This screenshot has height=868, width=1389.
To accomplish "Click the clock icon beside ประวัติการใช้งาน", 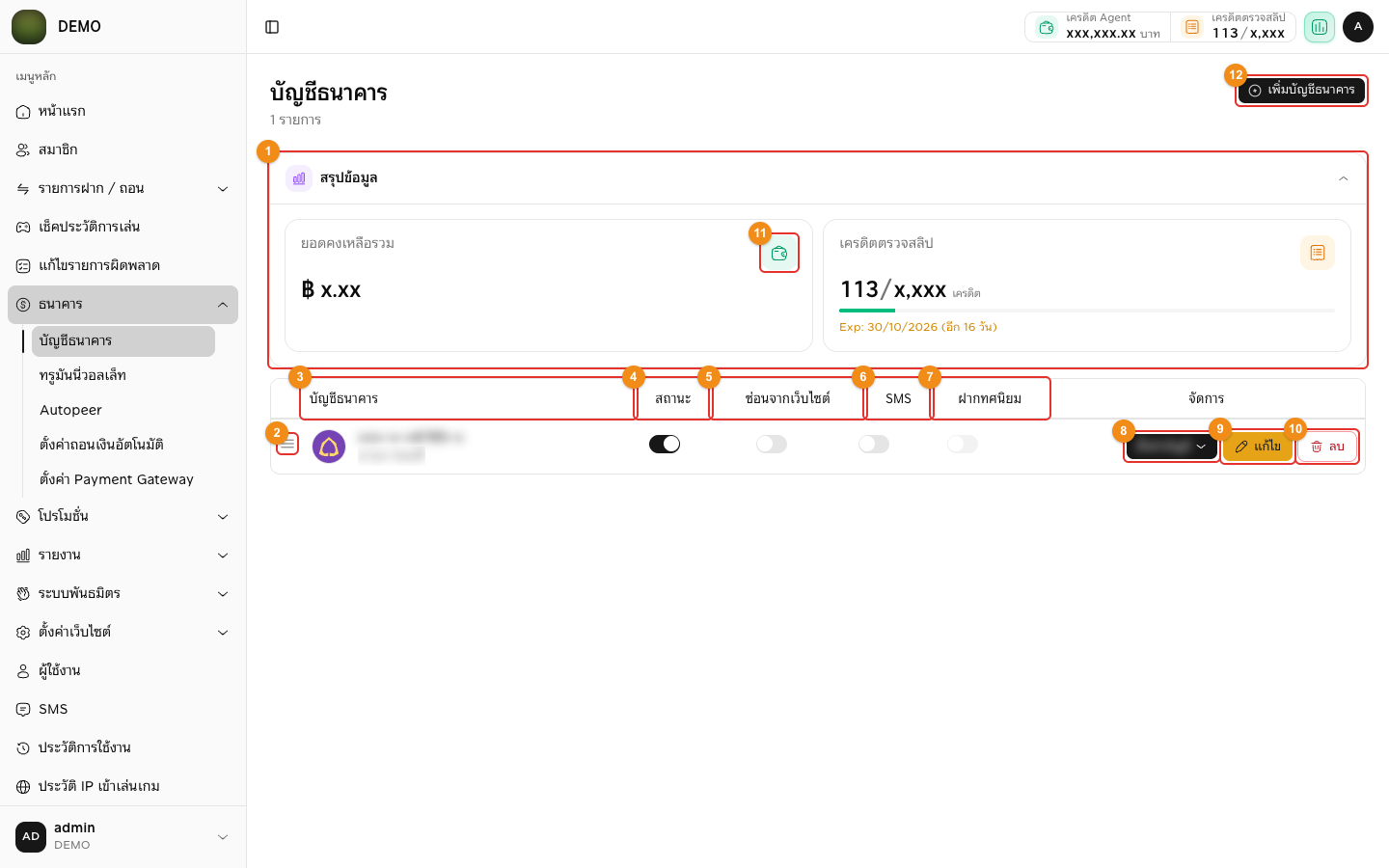I will point(23,748).
